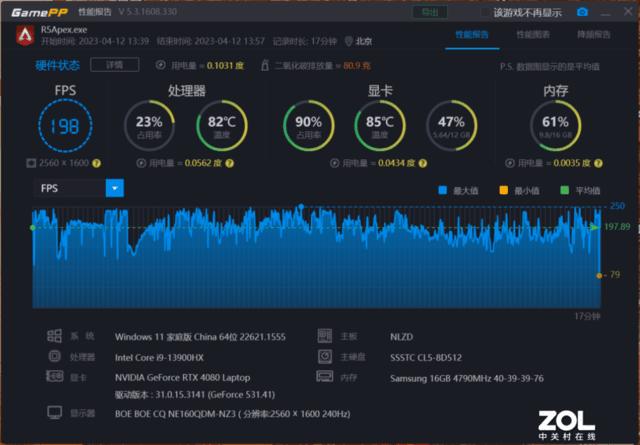
Task: Open the FPS chart metric dropdown arrow
Action: pos(115,188)
